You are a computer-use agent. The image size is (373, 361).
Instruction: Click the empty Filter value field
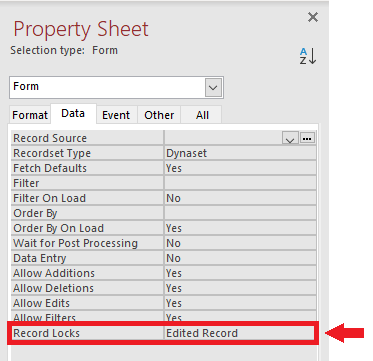click(240, 183)
